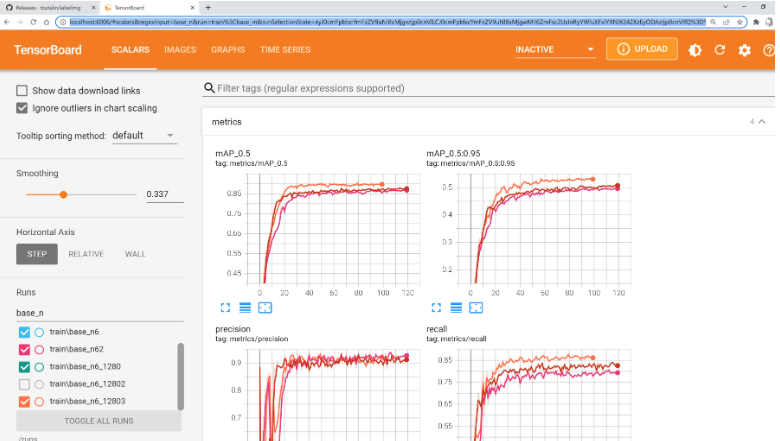Image resolution: width=780 pixels, height=441 pixels.
Task: Uncheck run train\base_n6_12803
Action: pyautogui.click(x=24, y=402)
